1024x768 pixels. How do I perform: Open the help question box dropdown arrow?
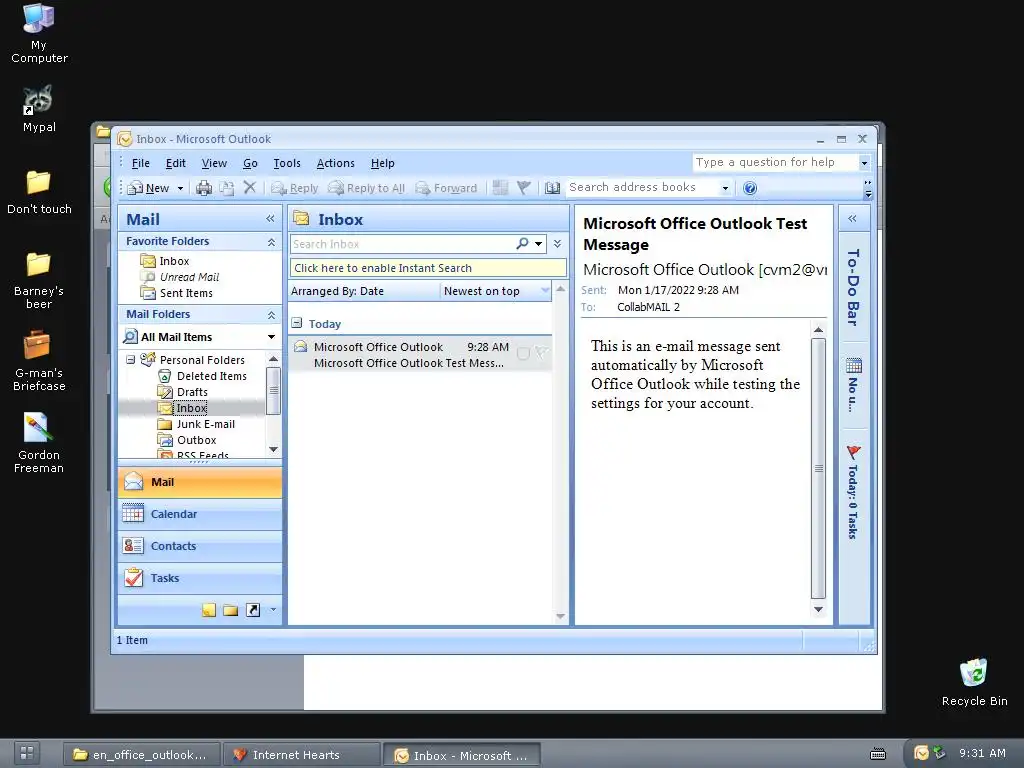(x=864, y=163)
